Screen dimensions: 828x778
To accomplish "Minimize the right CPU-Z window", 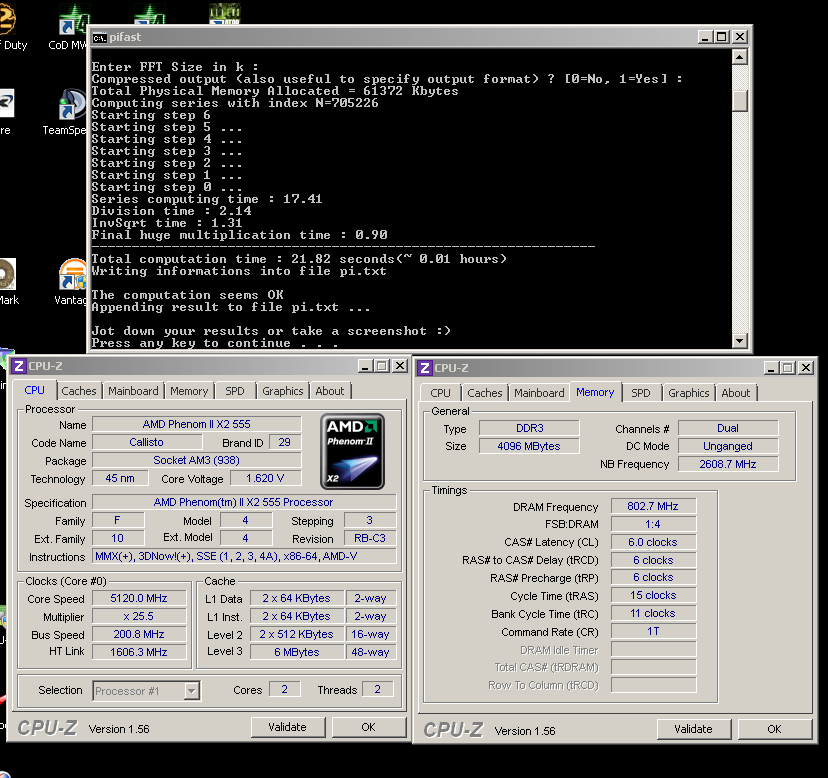I will tap(771, 368).
